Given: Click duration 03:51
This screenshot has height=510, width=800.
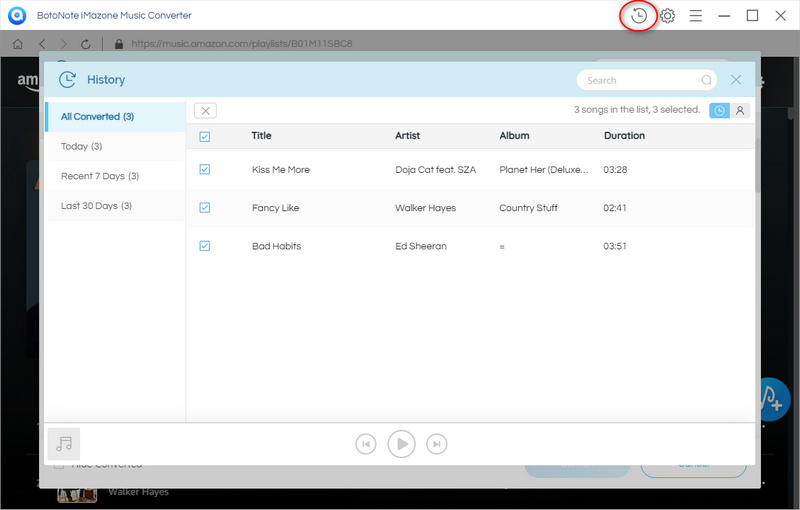Looking at the screenshot, I should tap(615, 246).
